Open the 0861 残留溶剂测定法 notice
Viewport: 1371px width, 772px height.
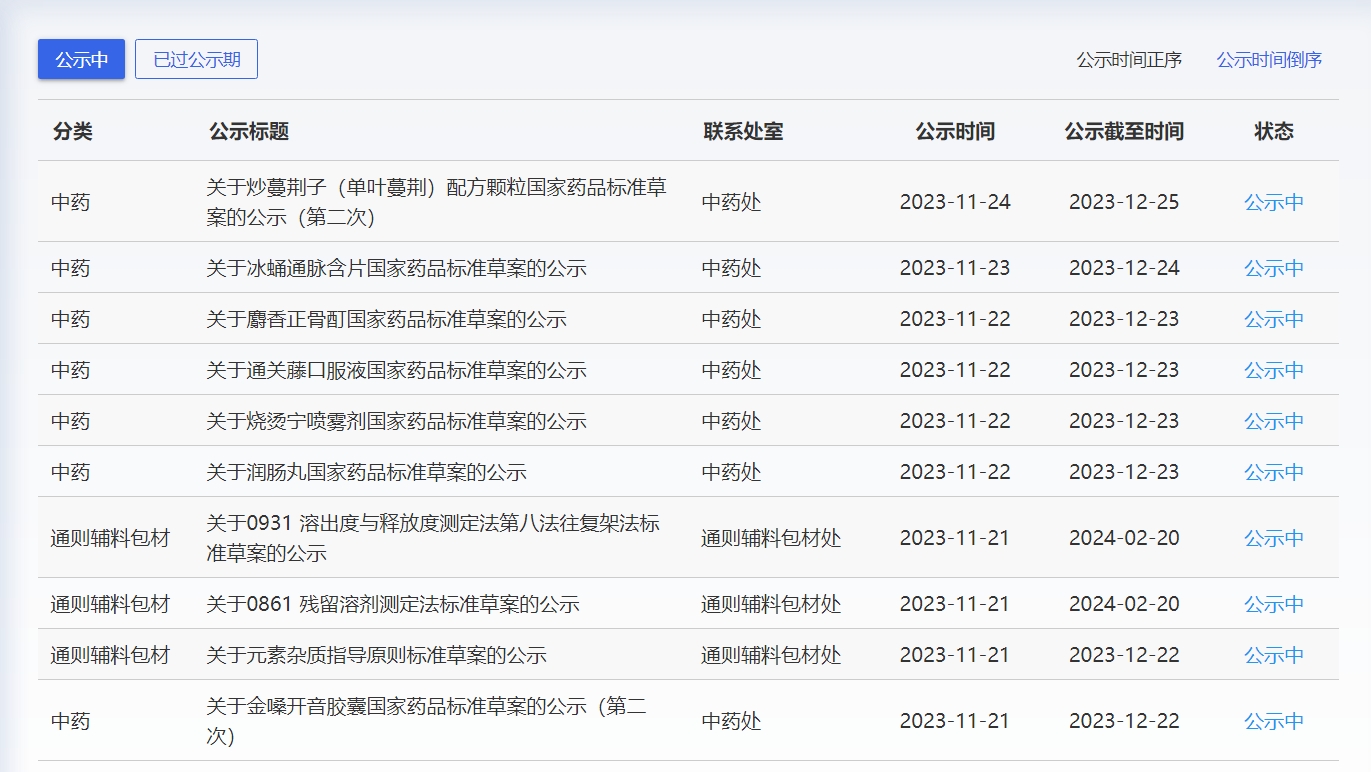click(392, 604)
